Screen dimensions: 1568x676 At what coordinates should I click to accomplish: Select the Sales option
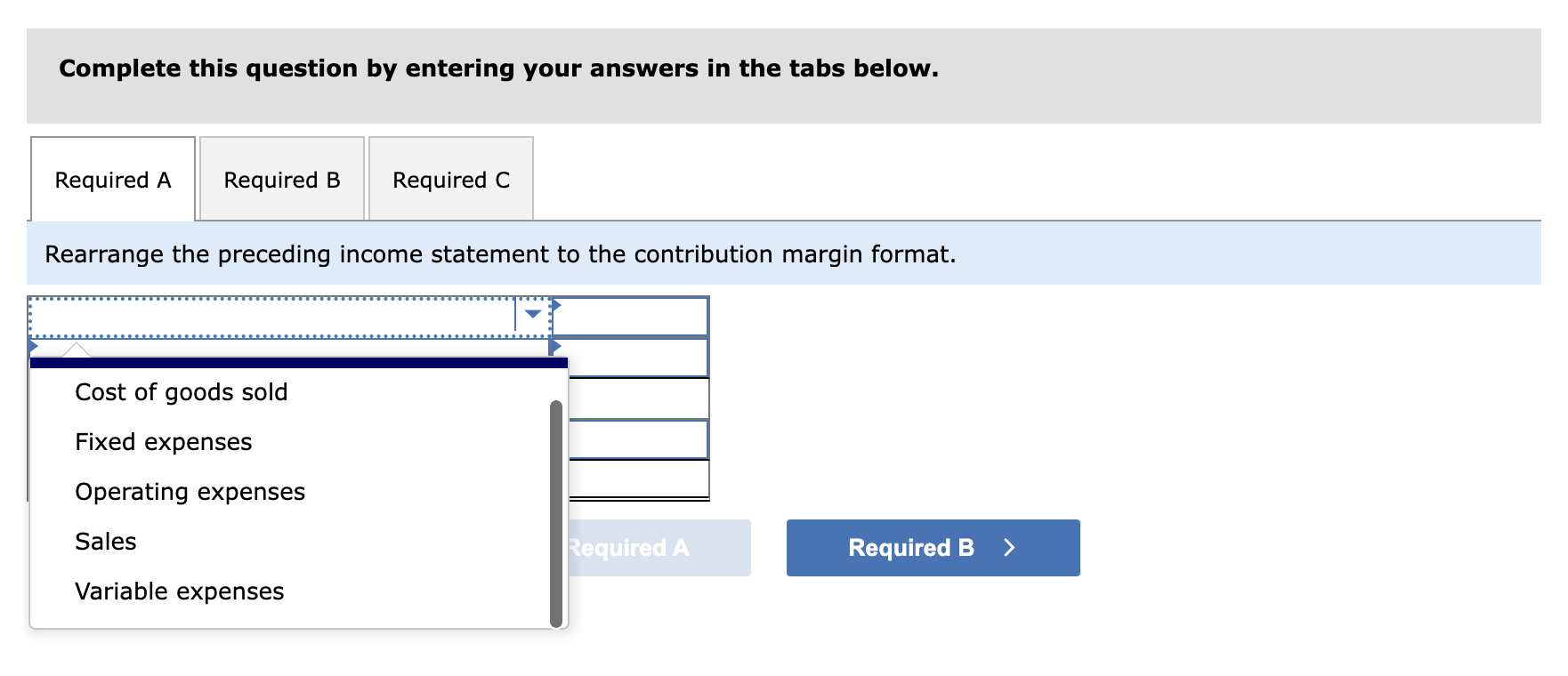[106, 542]
